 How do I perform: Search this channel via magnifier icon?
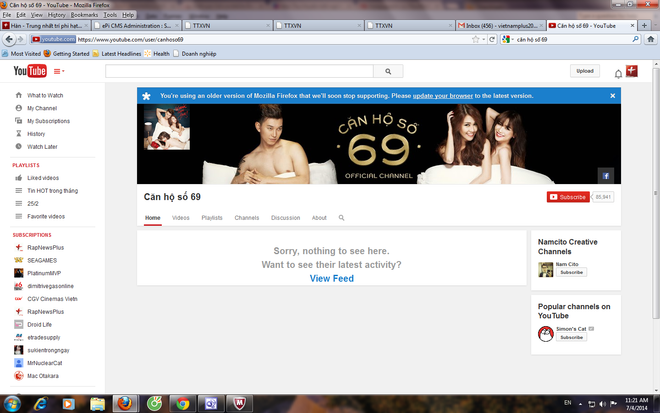[341, 217]
